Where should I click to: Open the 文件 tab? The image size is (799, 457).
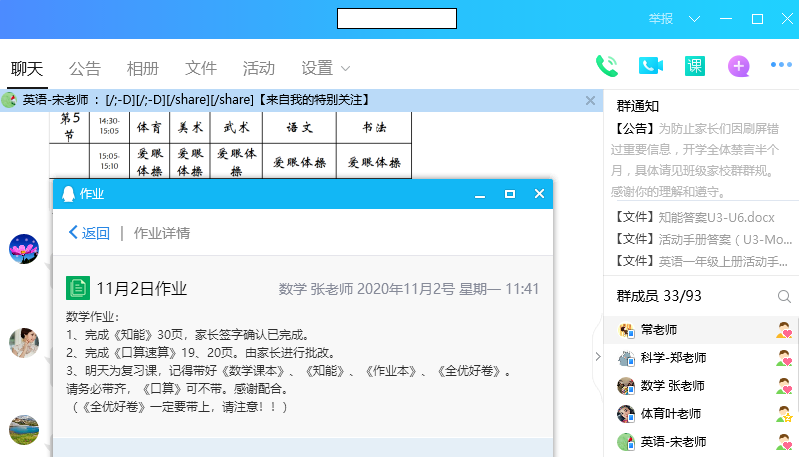tap(201, 68)
